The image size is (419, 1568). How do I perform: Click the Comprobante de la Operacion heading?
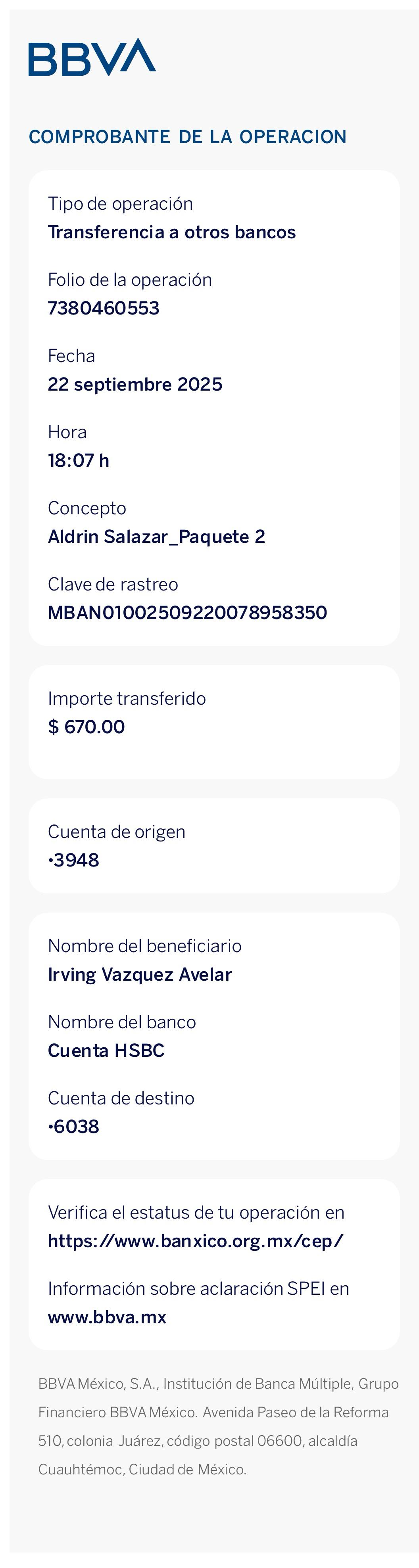click(188, 137)
